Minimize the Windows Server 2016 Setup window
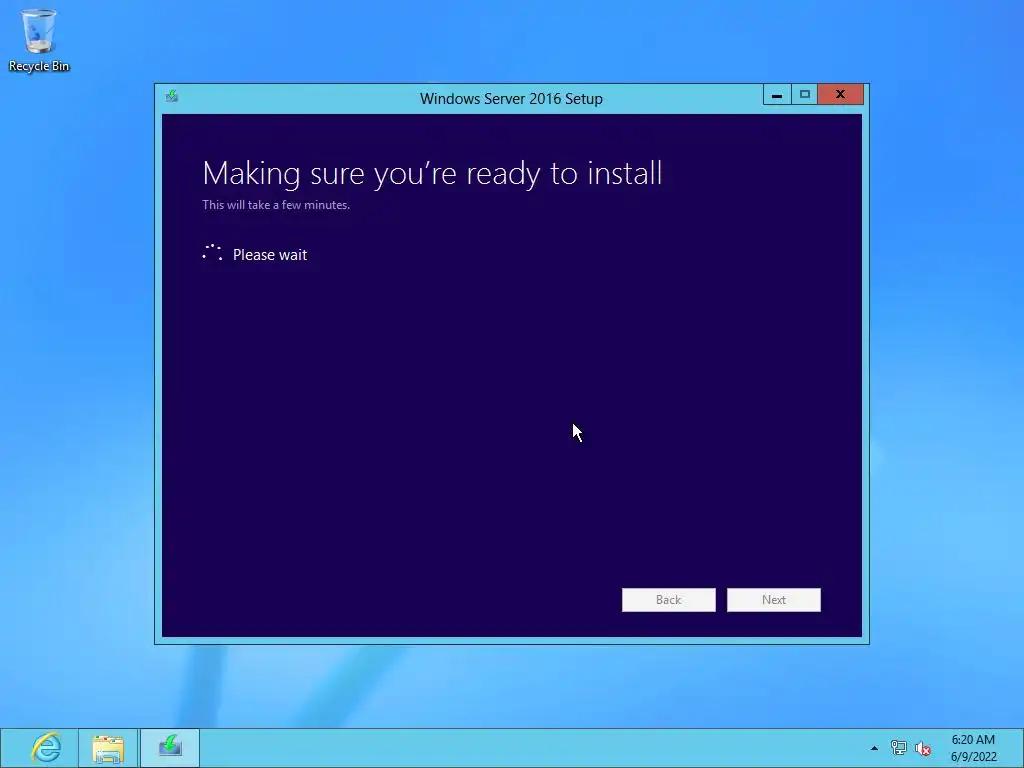 coord(776,95)
